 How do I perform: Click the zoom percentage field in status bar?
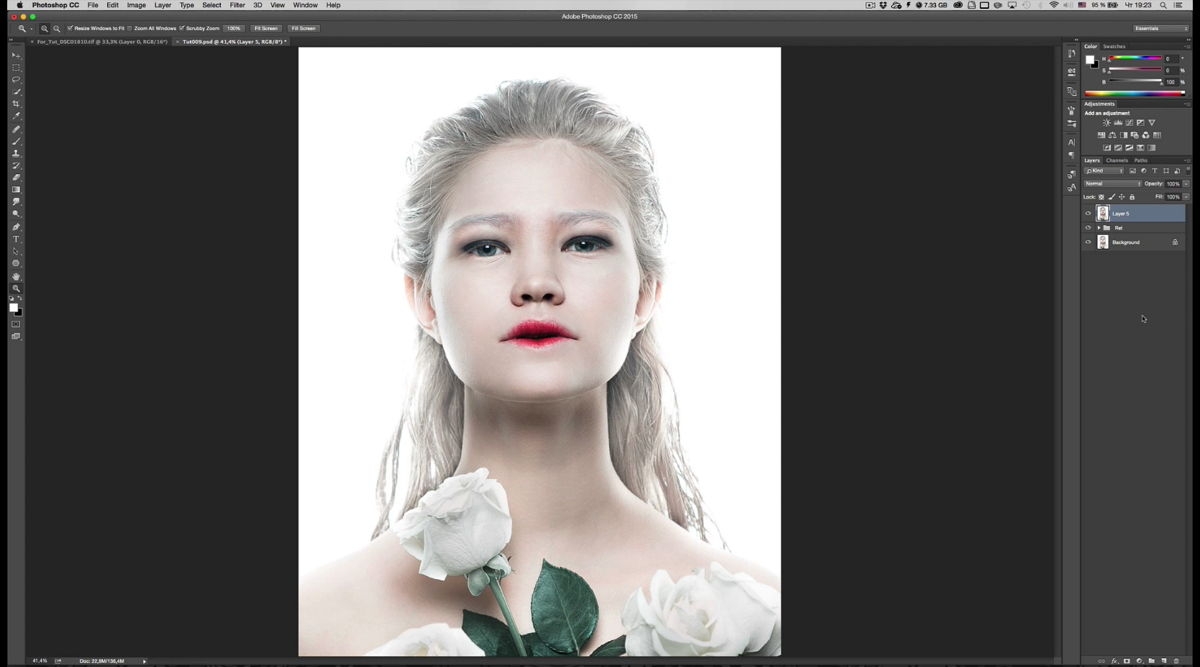click(x=40, y=661)
